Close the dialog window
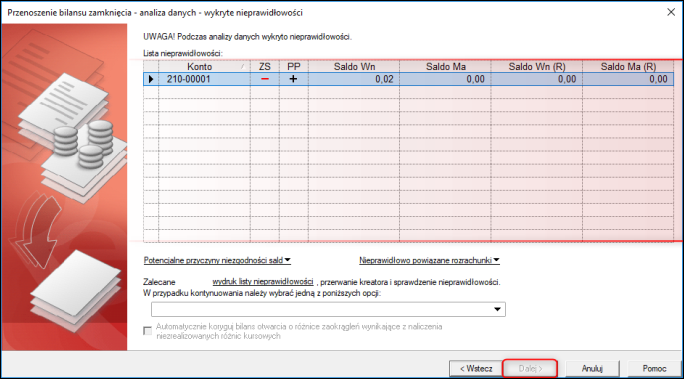 (671, 12)
